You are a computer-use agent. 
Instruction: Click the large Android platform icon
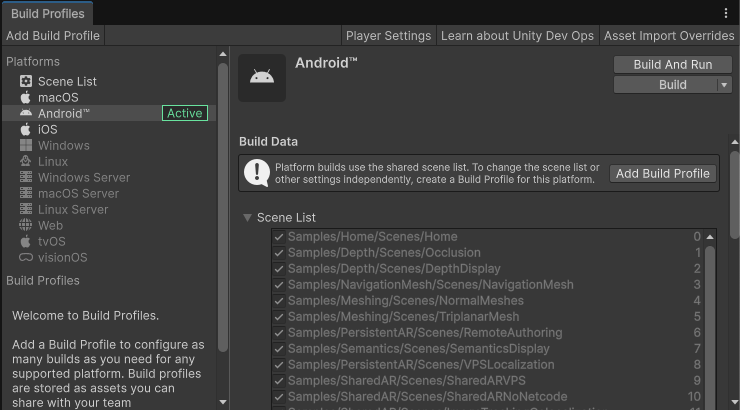262,78
